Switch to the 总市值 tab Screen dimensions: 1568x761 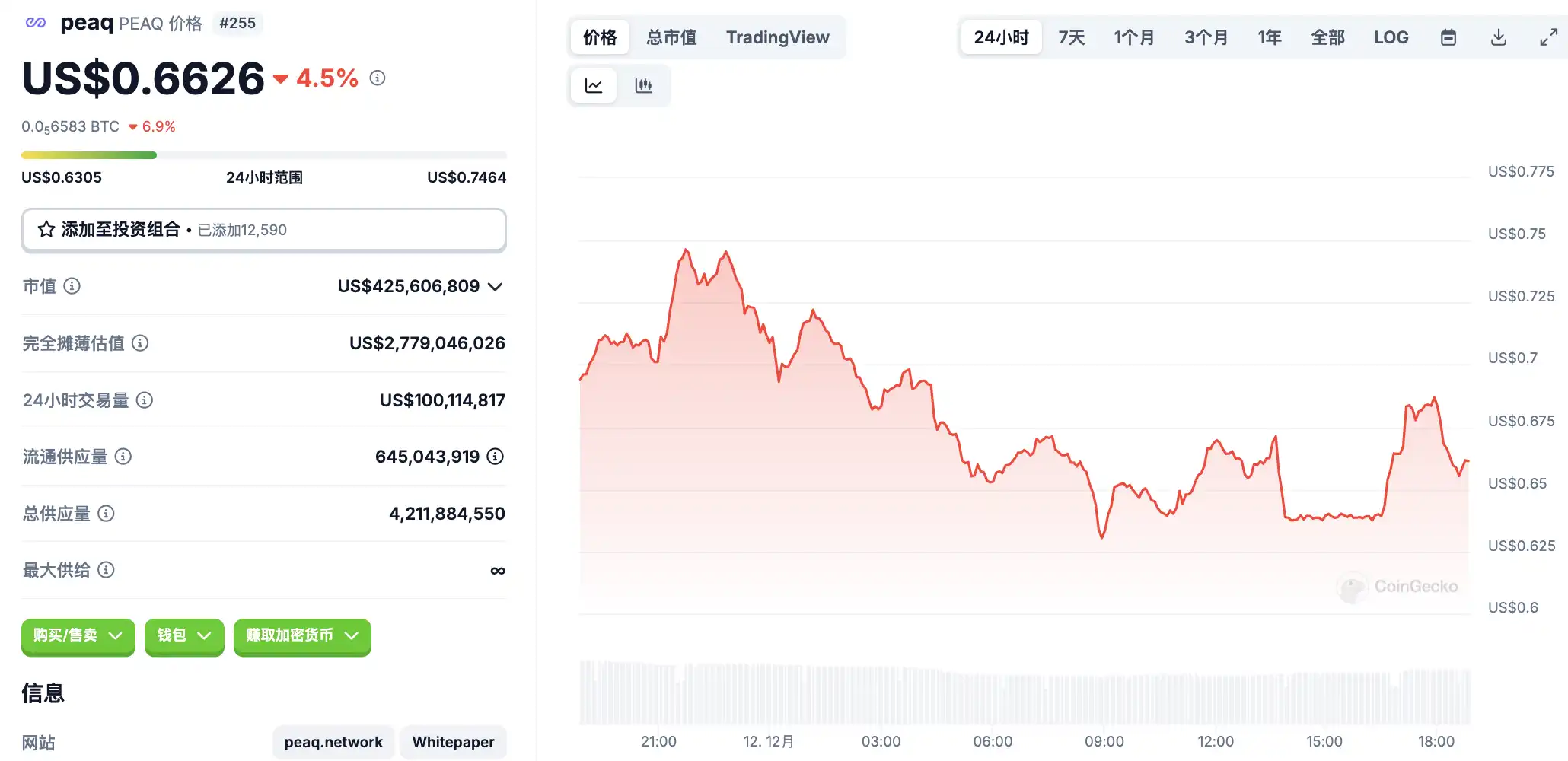pos(671,37)
